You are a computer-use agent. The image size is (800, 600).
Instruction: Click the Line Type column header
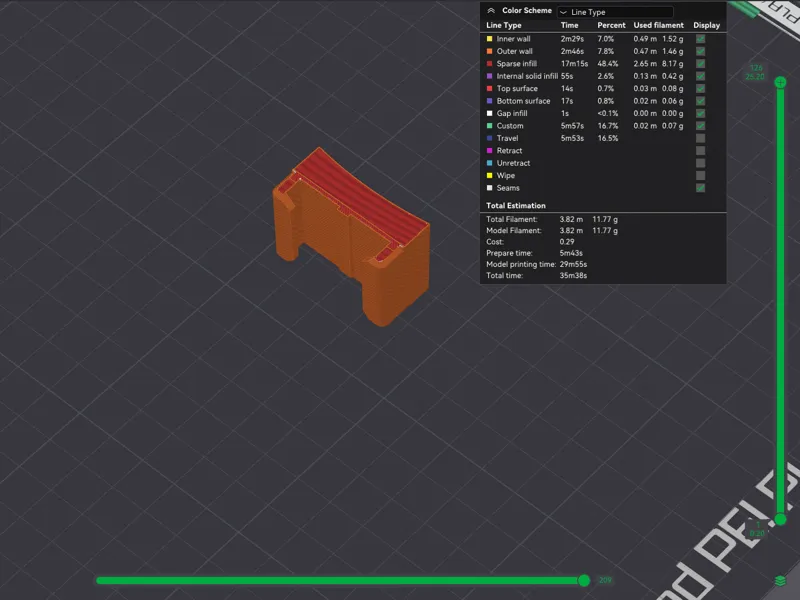(x=504, y=25)
